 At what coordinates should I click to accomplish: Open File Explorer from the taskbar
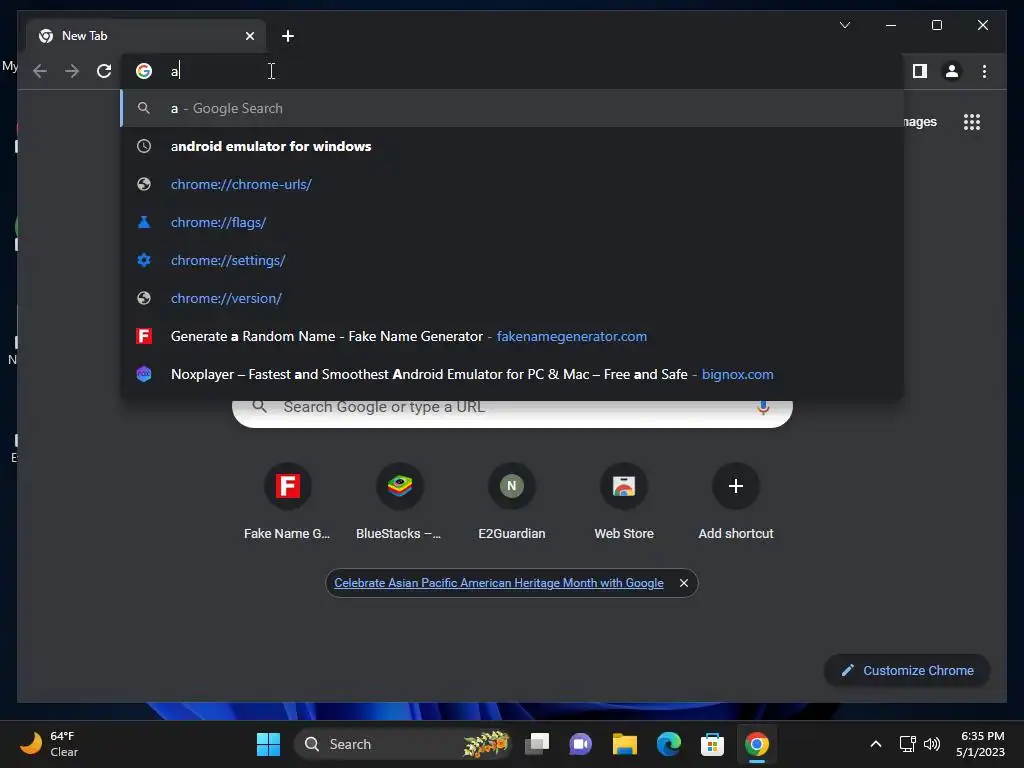(624, 744)
